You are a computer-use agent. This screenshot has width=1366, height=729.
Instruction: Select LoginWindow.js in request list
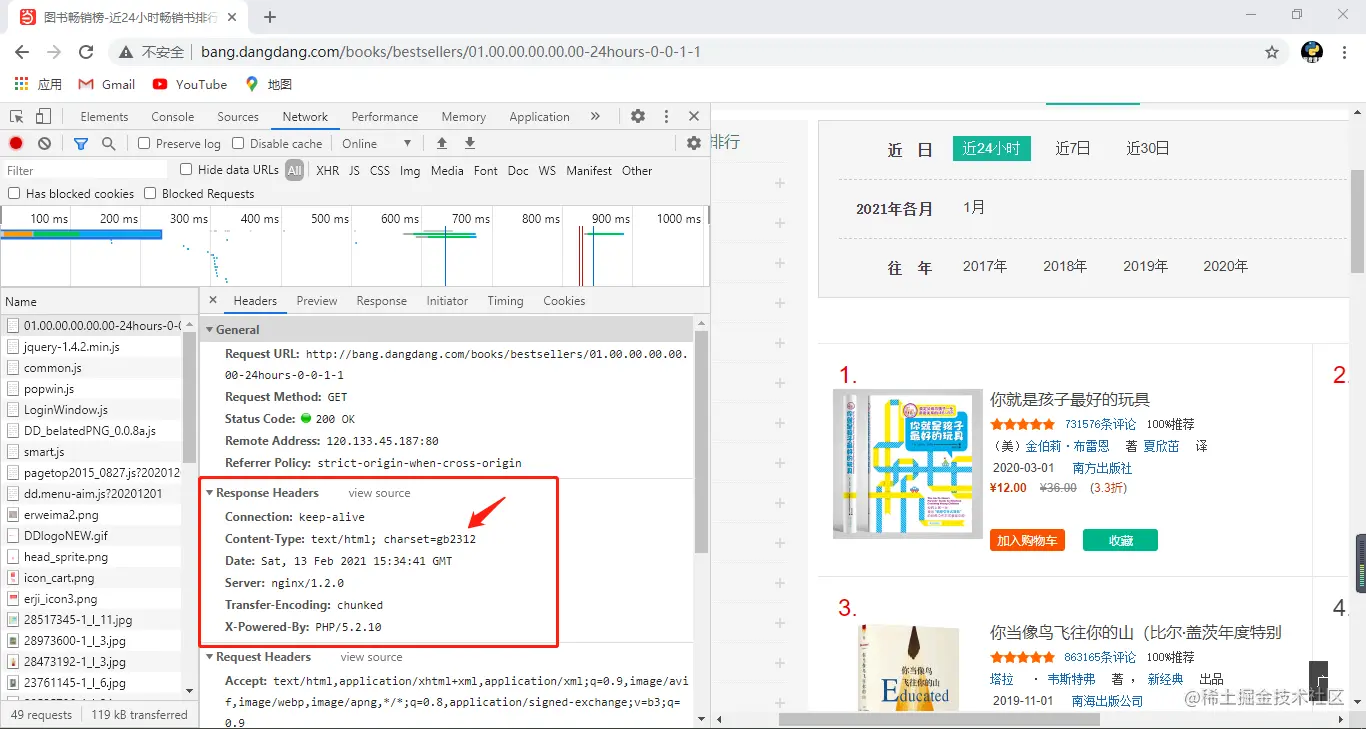point(66,409)
